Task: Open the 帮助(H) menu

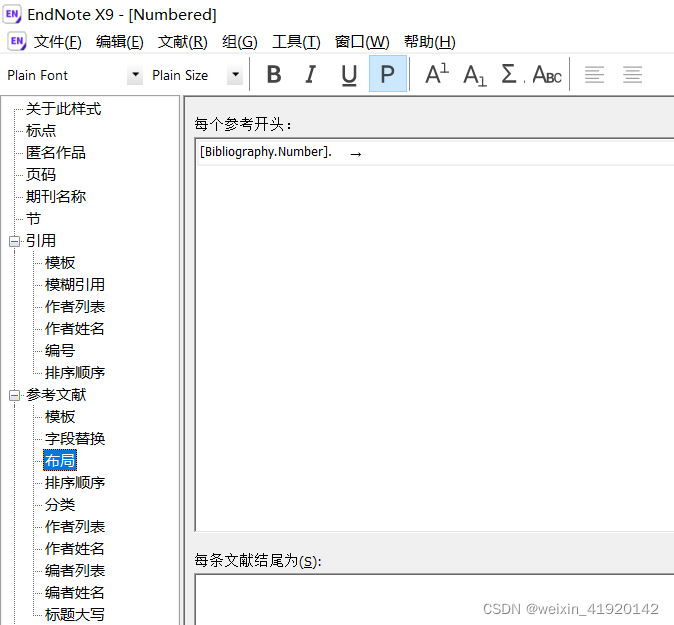Action: pyautogui.click(x=429, y=42)
